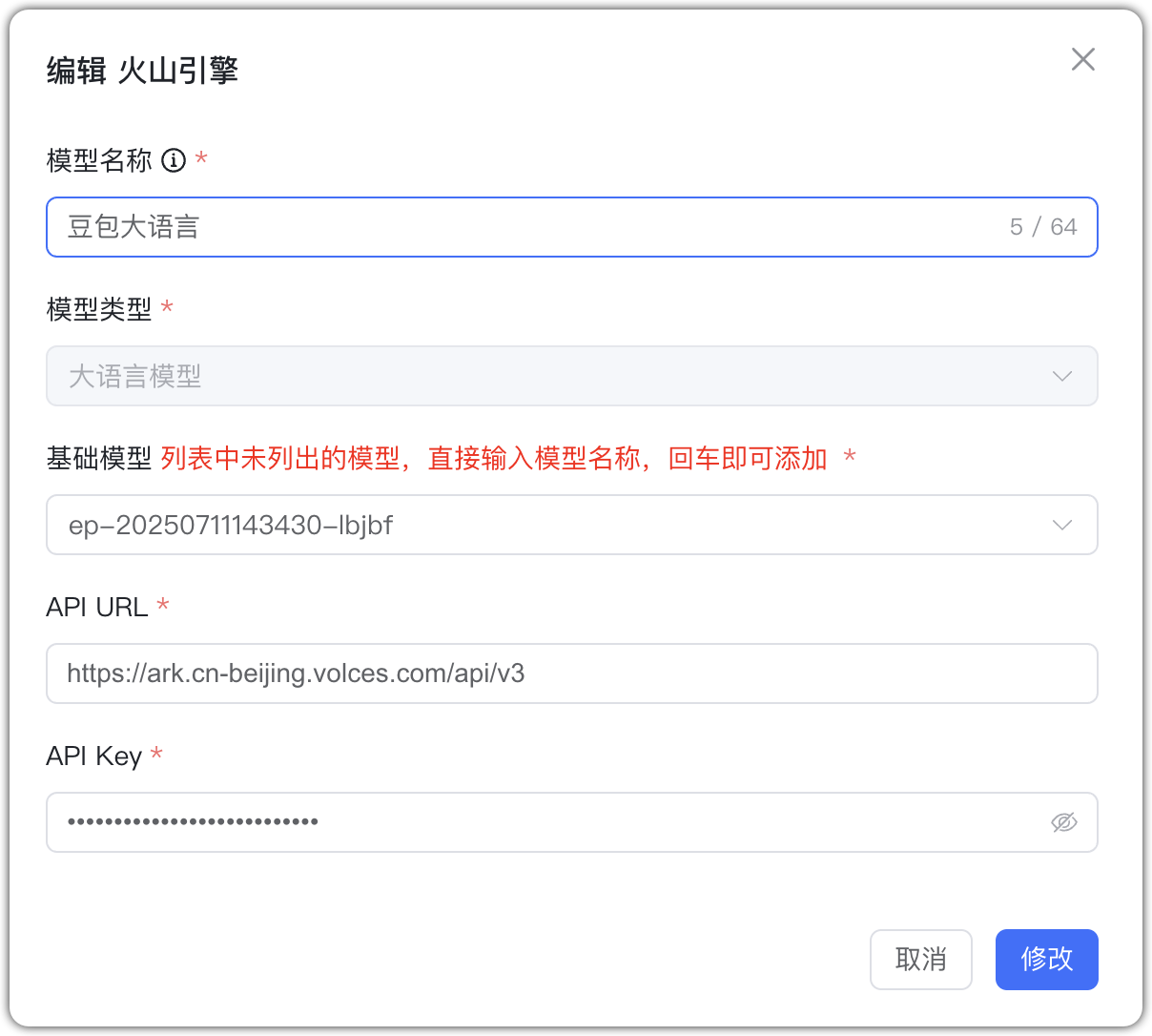Click into the API Key field
The width and height of the screenshot is (1152, 1036).
[x=572, y=822]
